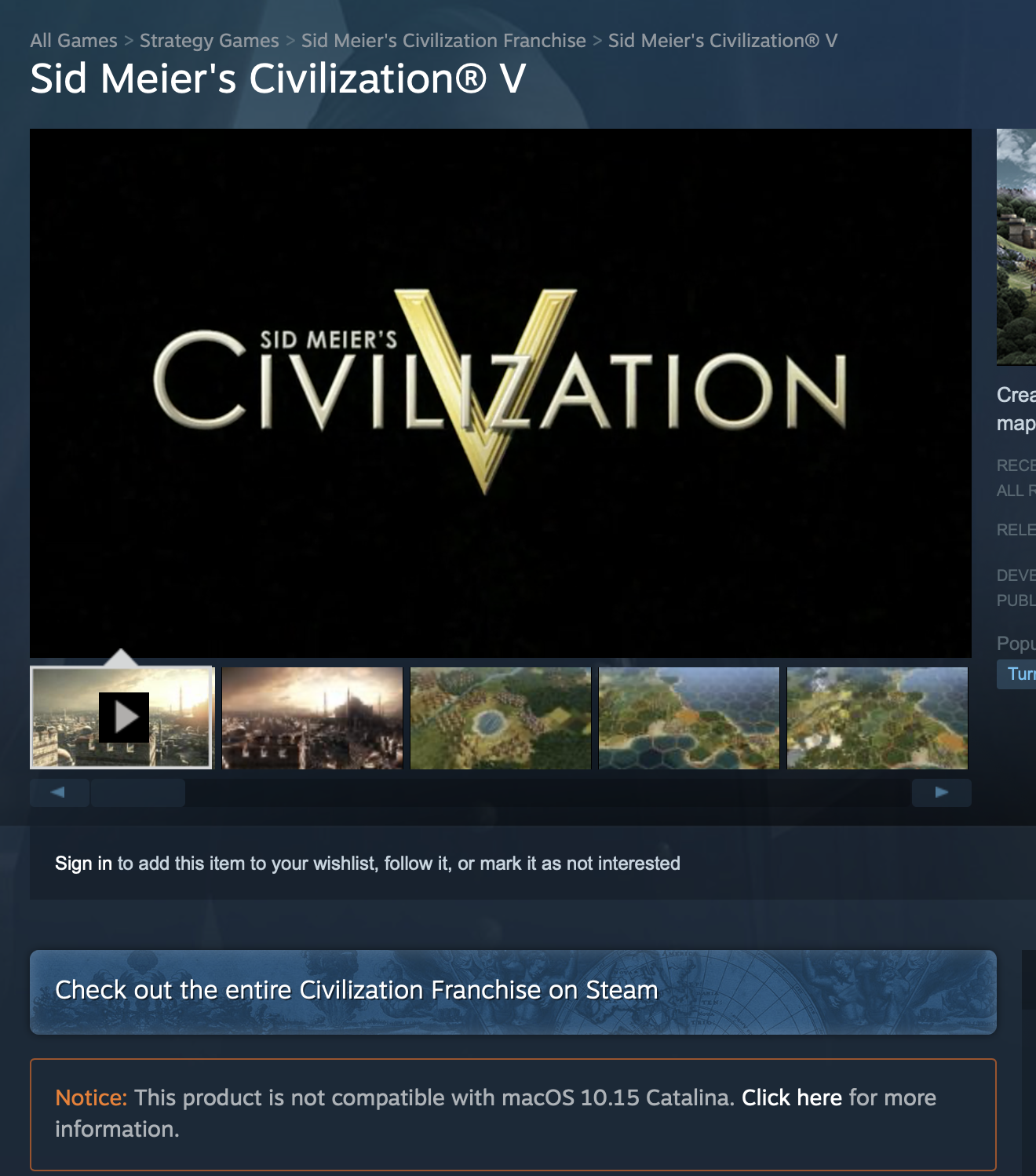Screen dimensions: 1036x1176
Task: Click the Sid Meier's Civilization V breadcrumb
Action: point(723,41)
